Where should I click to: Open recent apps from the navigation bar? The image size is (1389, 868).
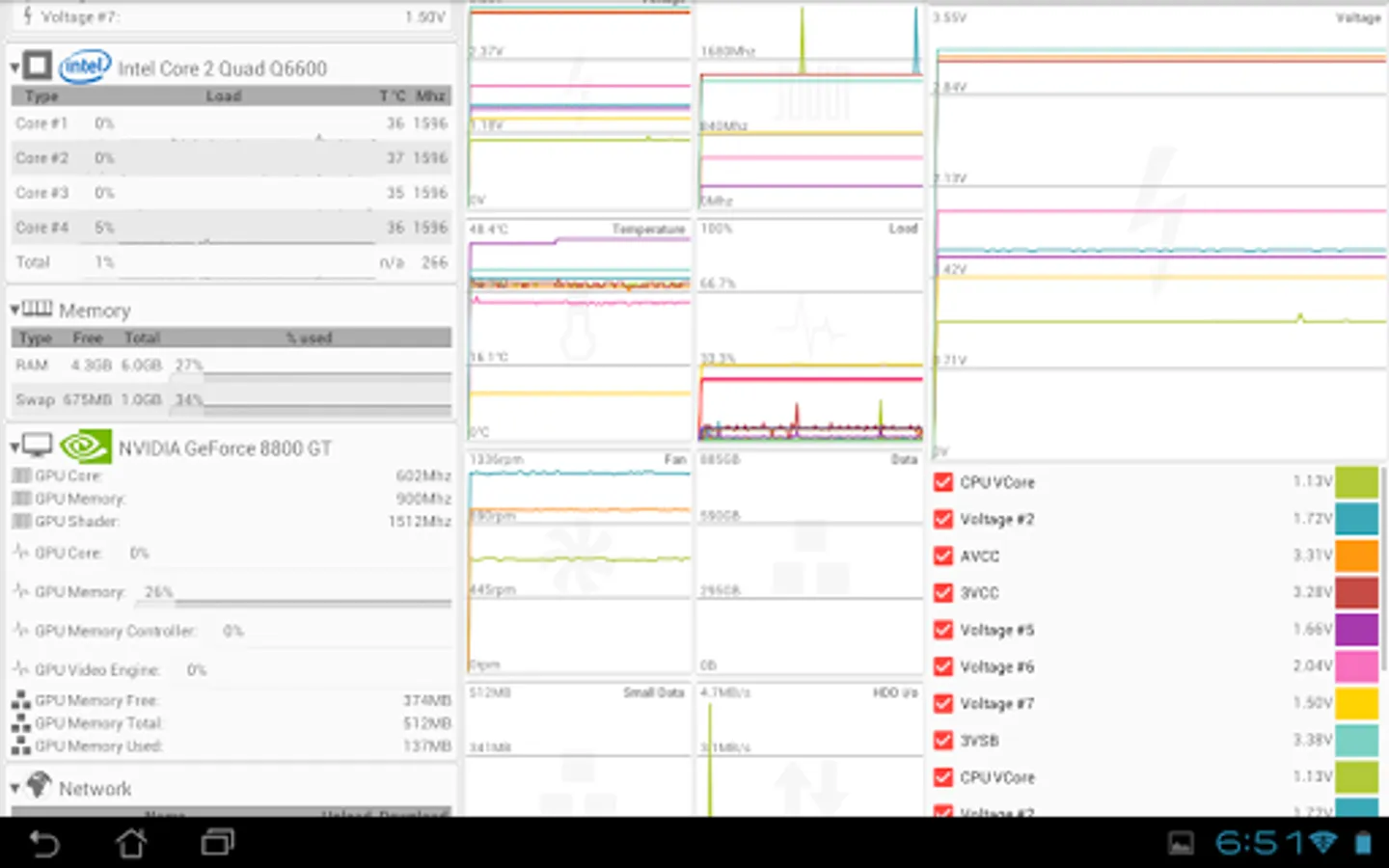[217, 843]
